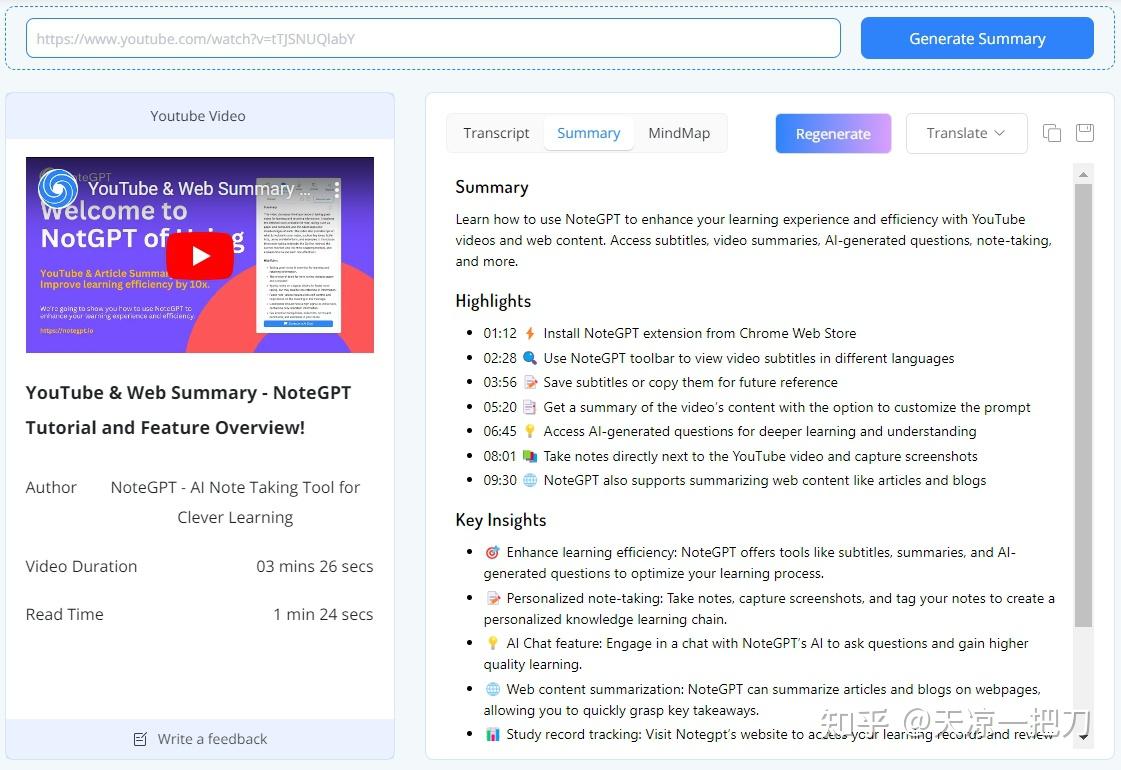Open the MindMap tab
1121x770 pixels.
point(679,132)
